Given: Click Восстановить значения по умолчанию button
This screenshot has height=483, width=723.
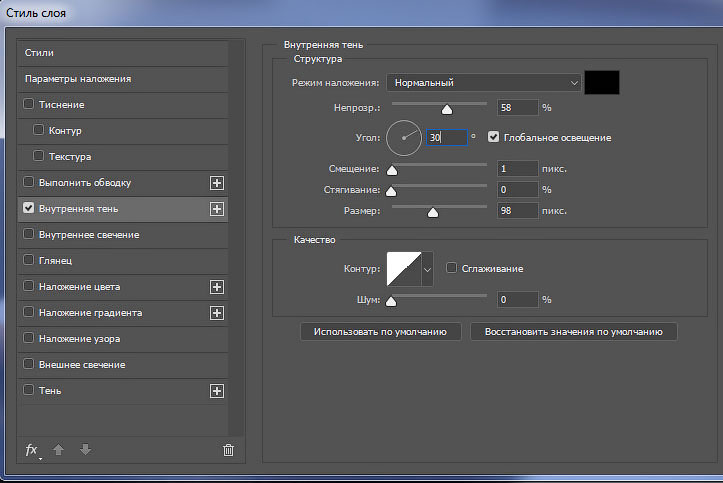Looking at the screenshot, I should tap(574, 332).
